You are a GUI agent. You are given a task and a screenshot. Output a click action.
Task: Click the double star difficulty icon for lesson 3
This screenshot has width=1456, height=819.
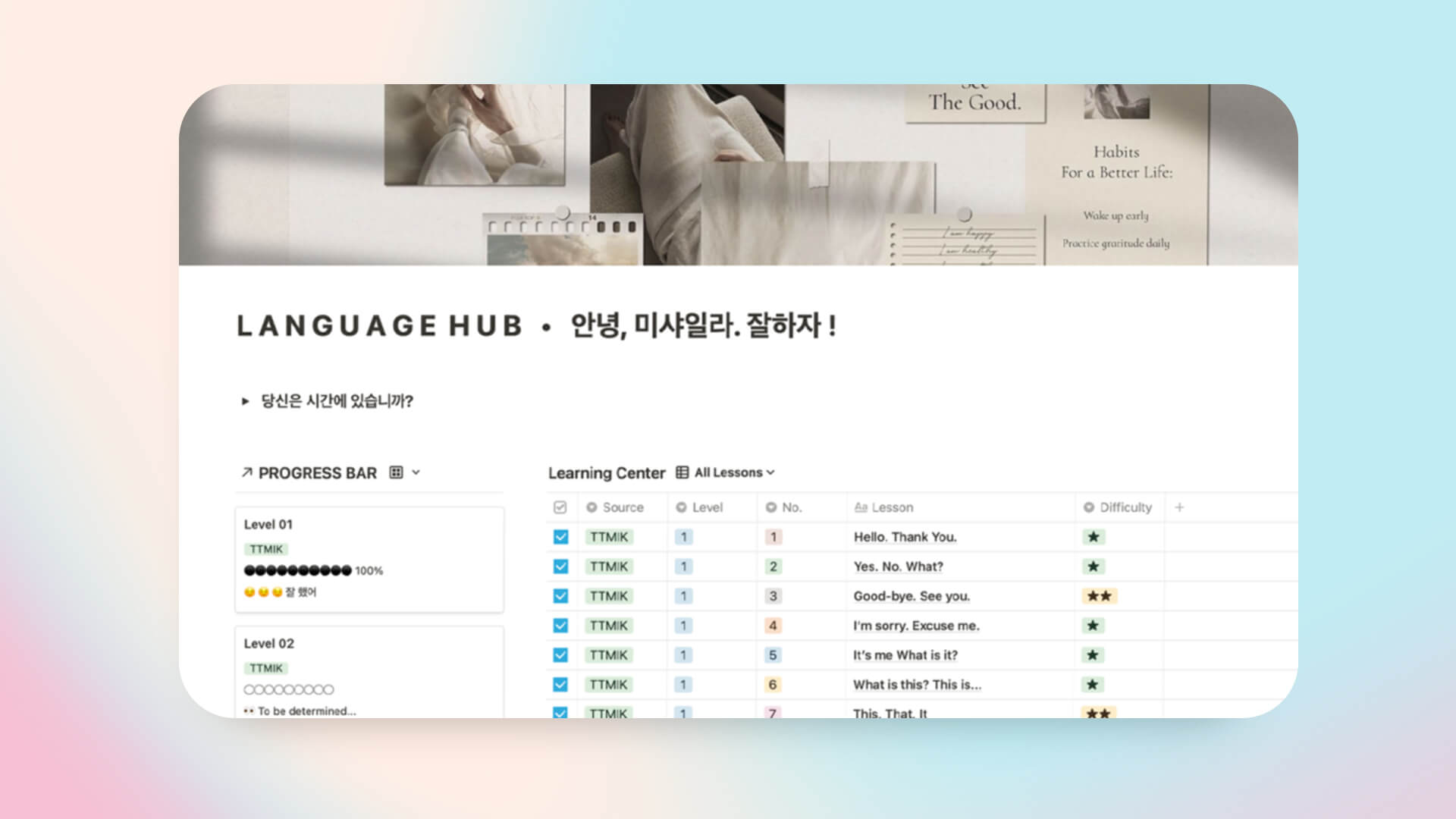pyautogui.click(x=1098, y=596)
